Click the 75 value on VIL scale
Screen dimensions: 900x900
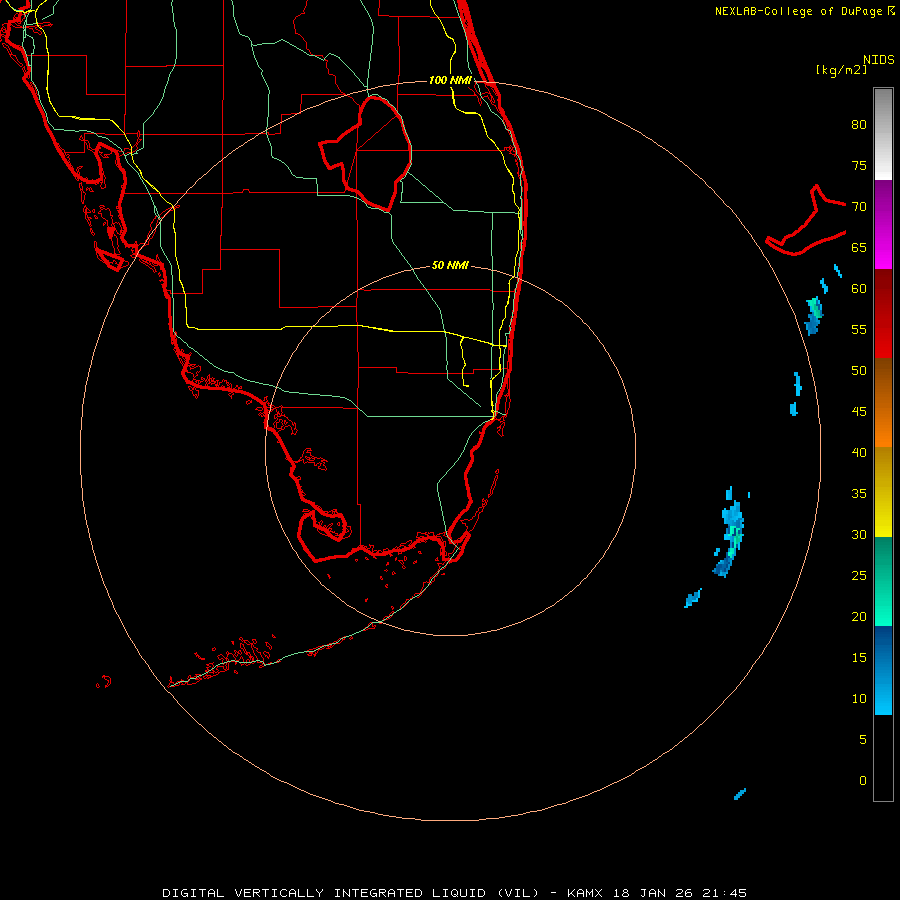[x=859, y=165]
